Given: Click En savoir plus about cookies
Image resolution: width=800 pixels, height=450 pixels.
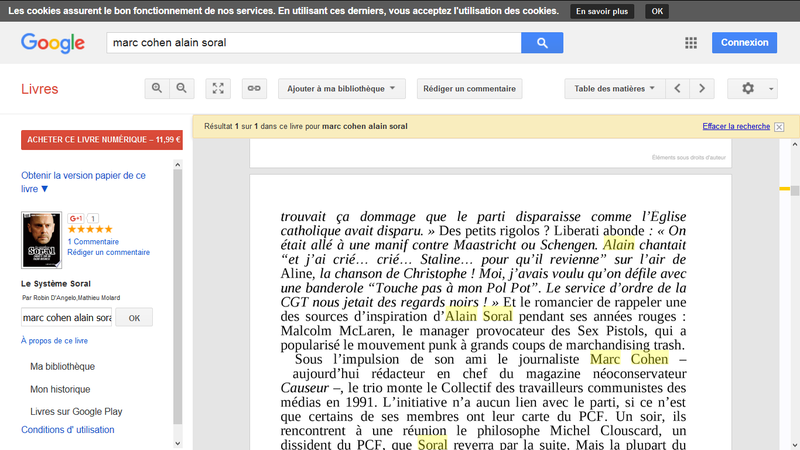Looking at the screenshot, I should point(602,11).
